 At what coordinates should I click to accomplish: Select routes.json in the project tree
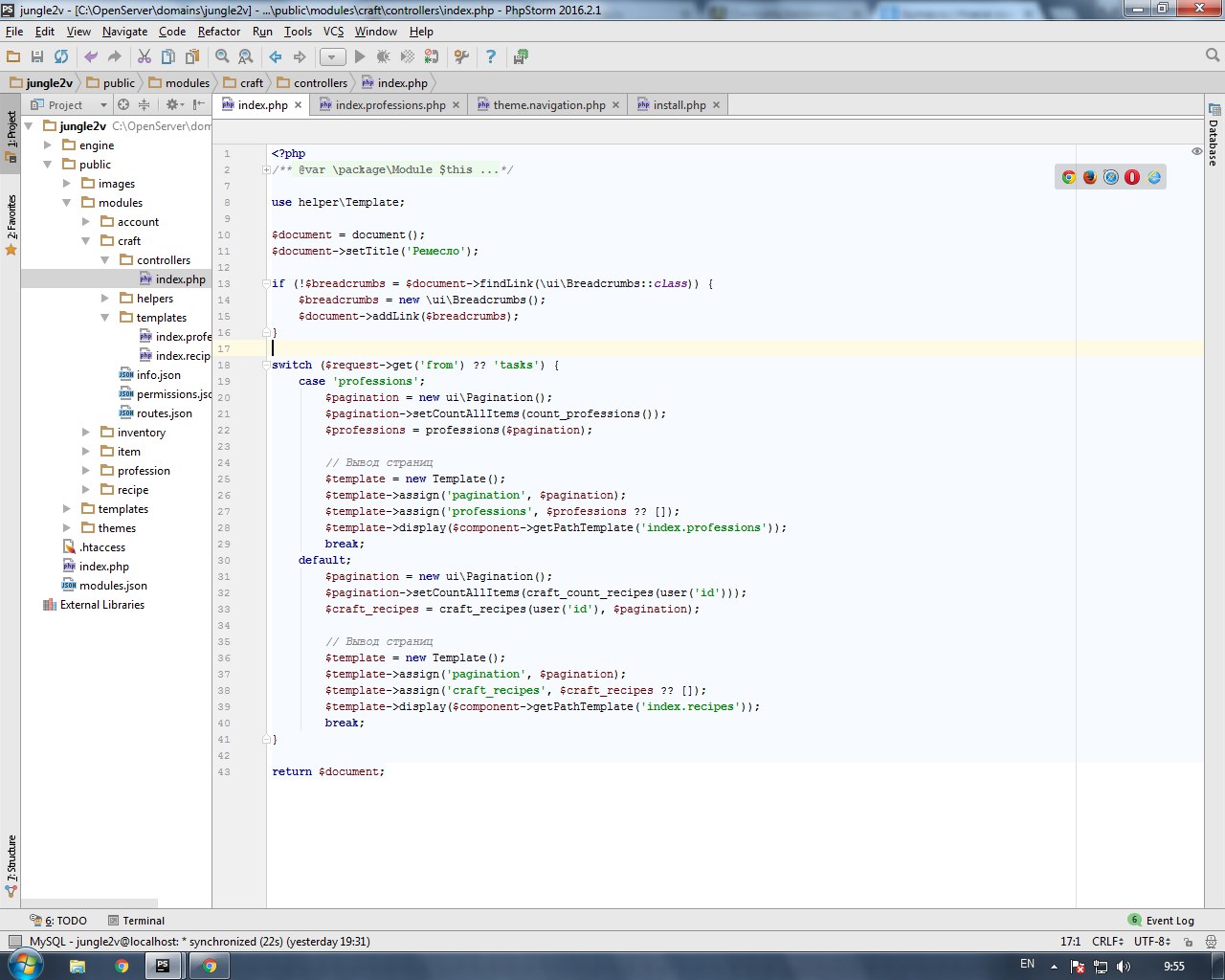click(164, 413)
